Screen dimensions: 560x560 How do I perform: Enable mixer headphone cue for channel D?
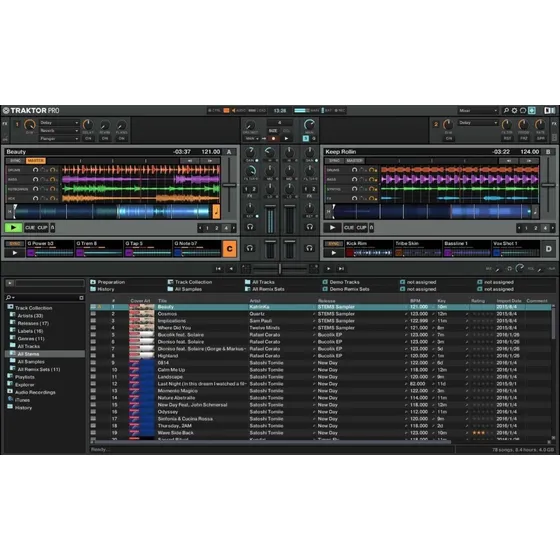click(x=310, y=248)
